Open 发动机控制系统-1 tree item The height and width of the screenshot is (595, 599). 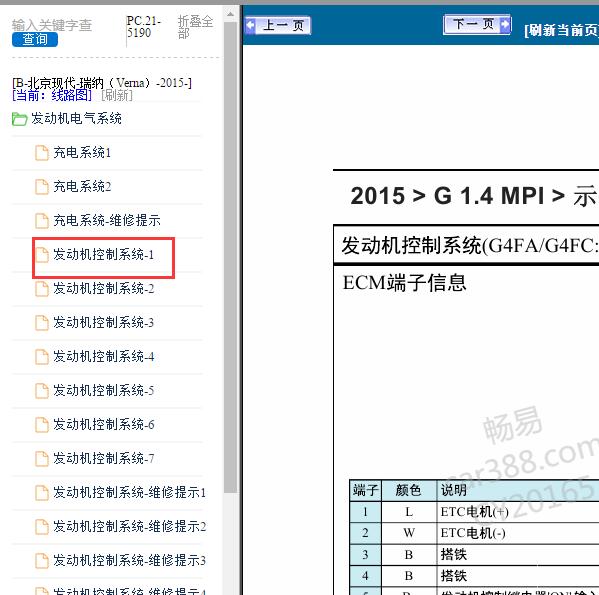coord(104,254)
